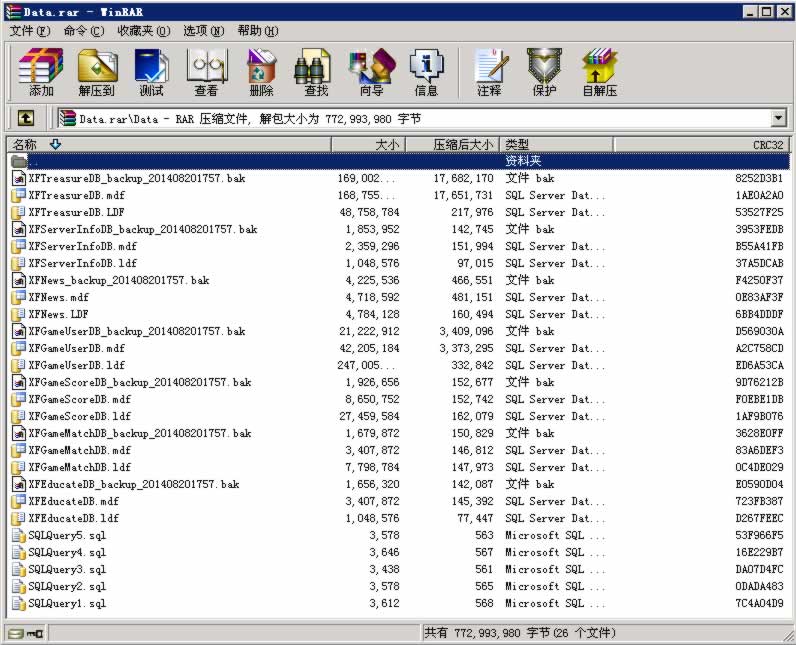The width and height of the screenshot is (796, 645).
Task: Click the Add (添加) toolbar icon
Action: (41, 72)
